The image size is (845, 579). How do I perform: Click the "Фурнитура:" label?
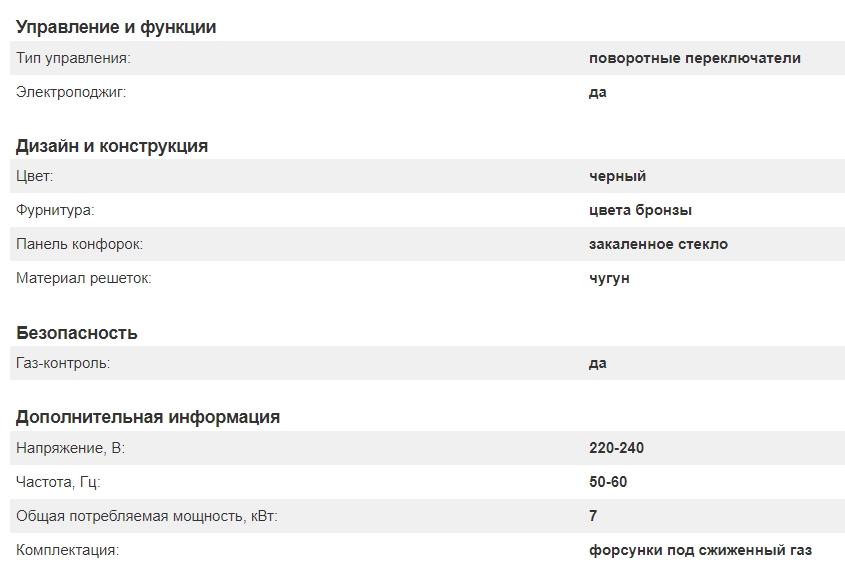click(x=55, y=210)
